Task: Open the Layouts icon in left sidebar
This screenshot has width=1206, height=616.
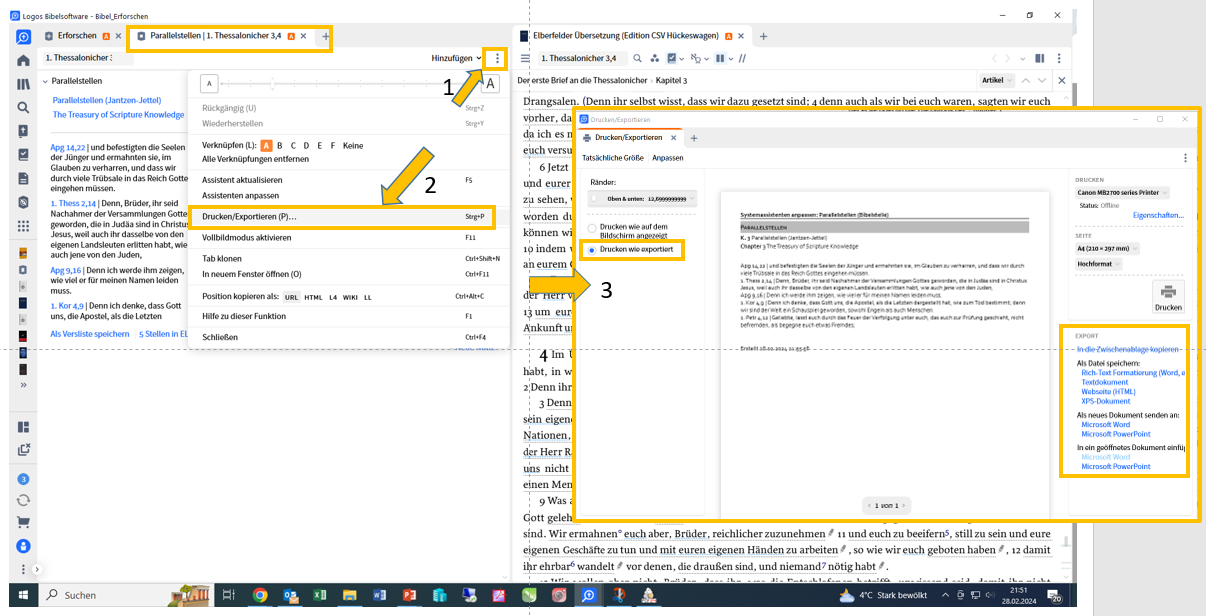Action: coord(23,427)
